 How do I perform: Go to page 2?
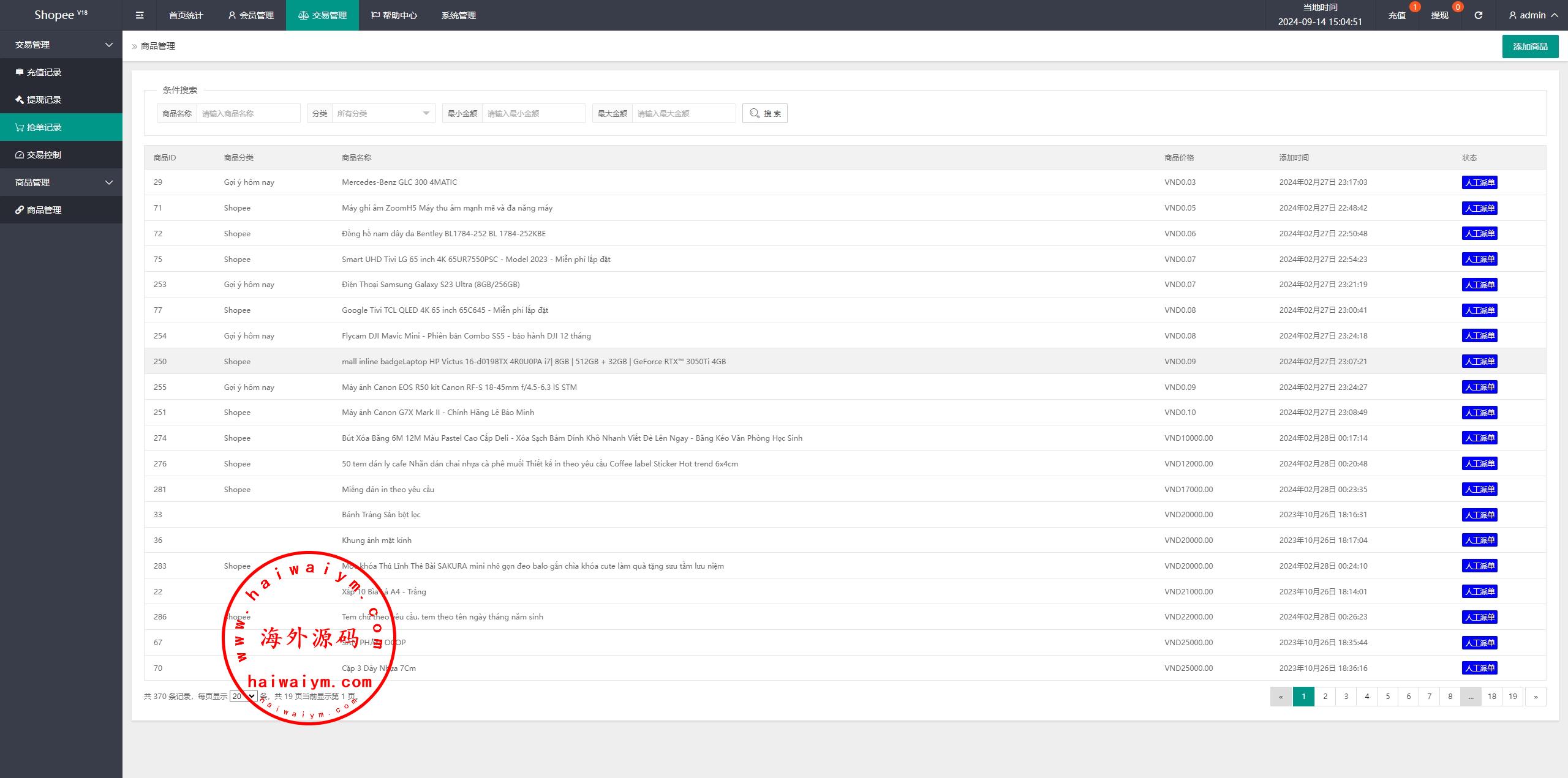click(x=1325, y=697)
